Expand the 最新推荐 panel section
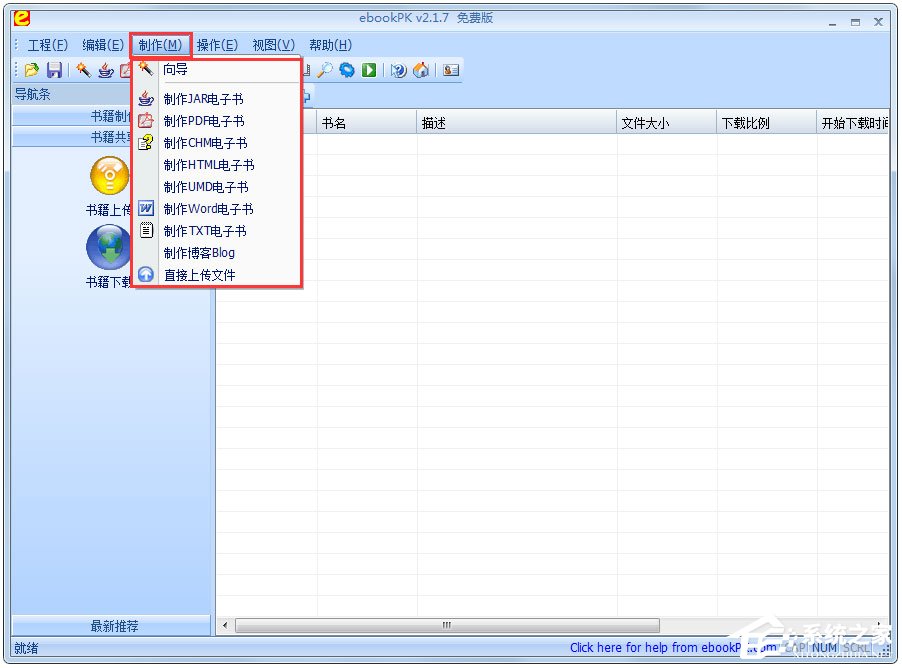This screenshot has width=902, height=668. (x=113, y=626)
